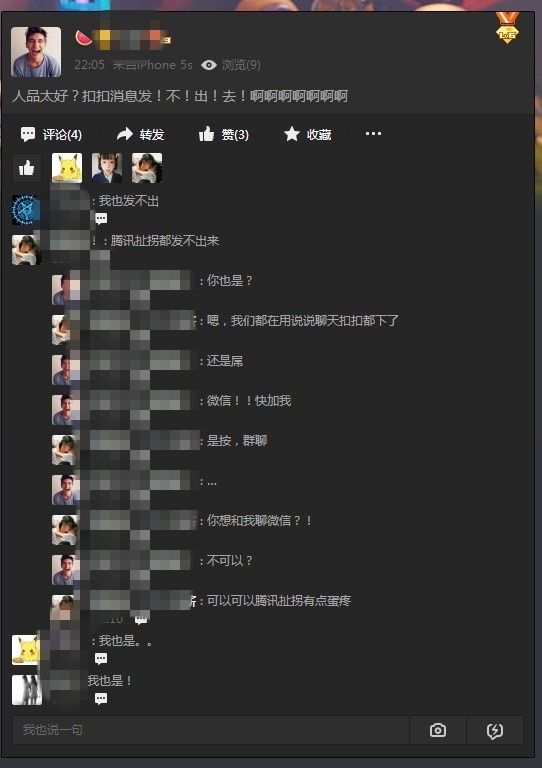
Task: Click the gold LV6 medal badge
Action: point(507,27)
